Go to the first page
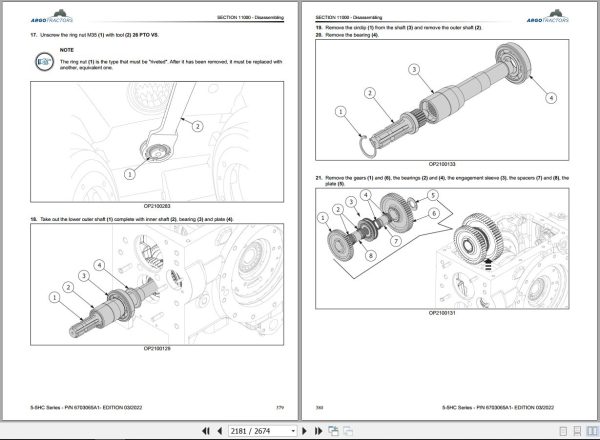This screenshot has width=600, height=440. [205, 431]
